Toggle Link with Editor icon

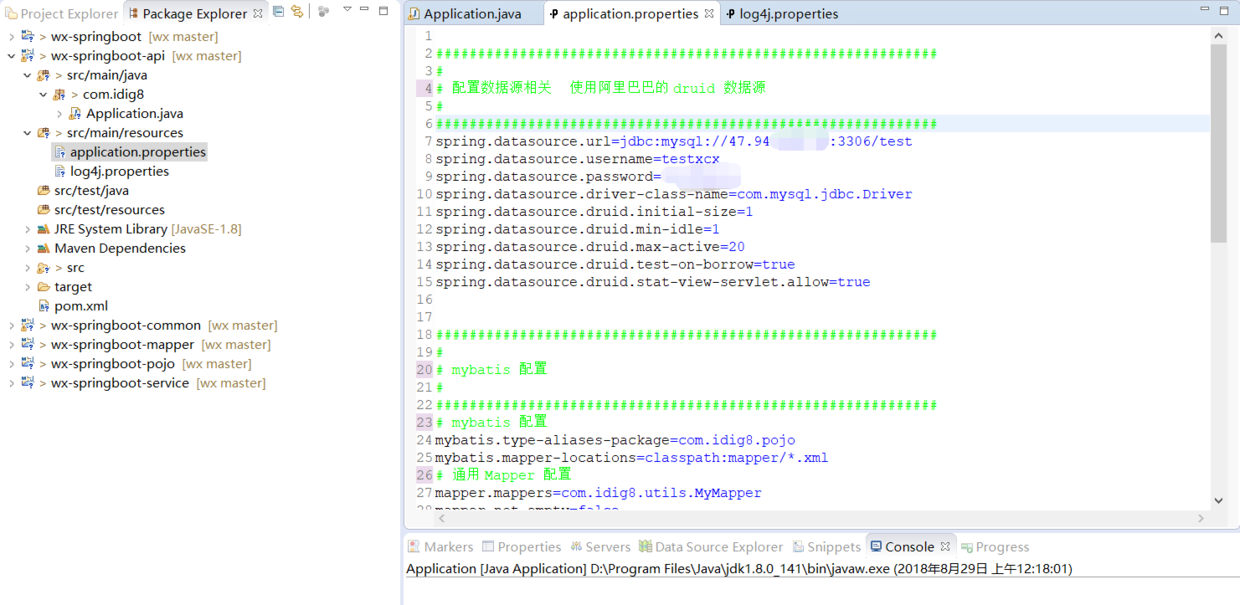(x=297, y=12)
